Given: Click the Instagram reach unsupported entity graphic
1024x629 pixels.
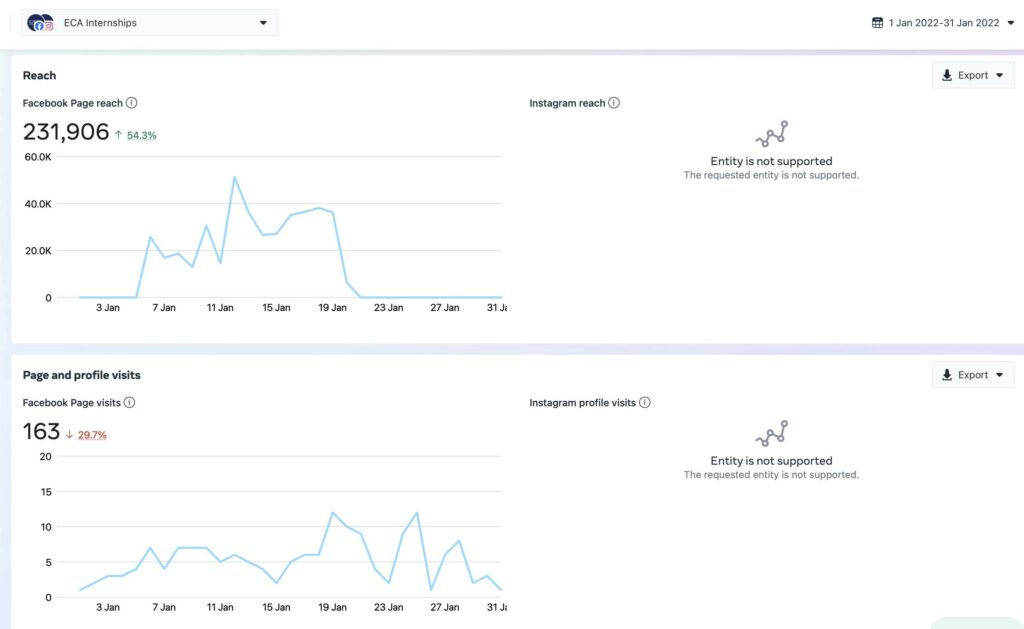Looking at the screenshot, I should pos(771,134).
